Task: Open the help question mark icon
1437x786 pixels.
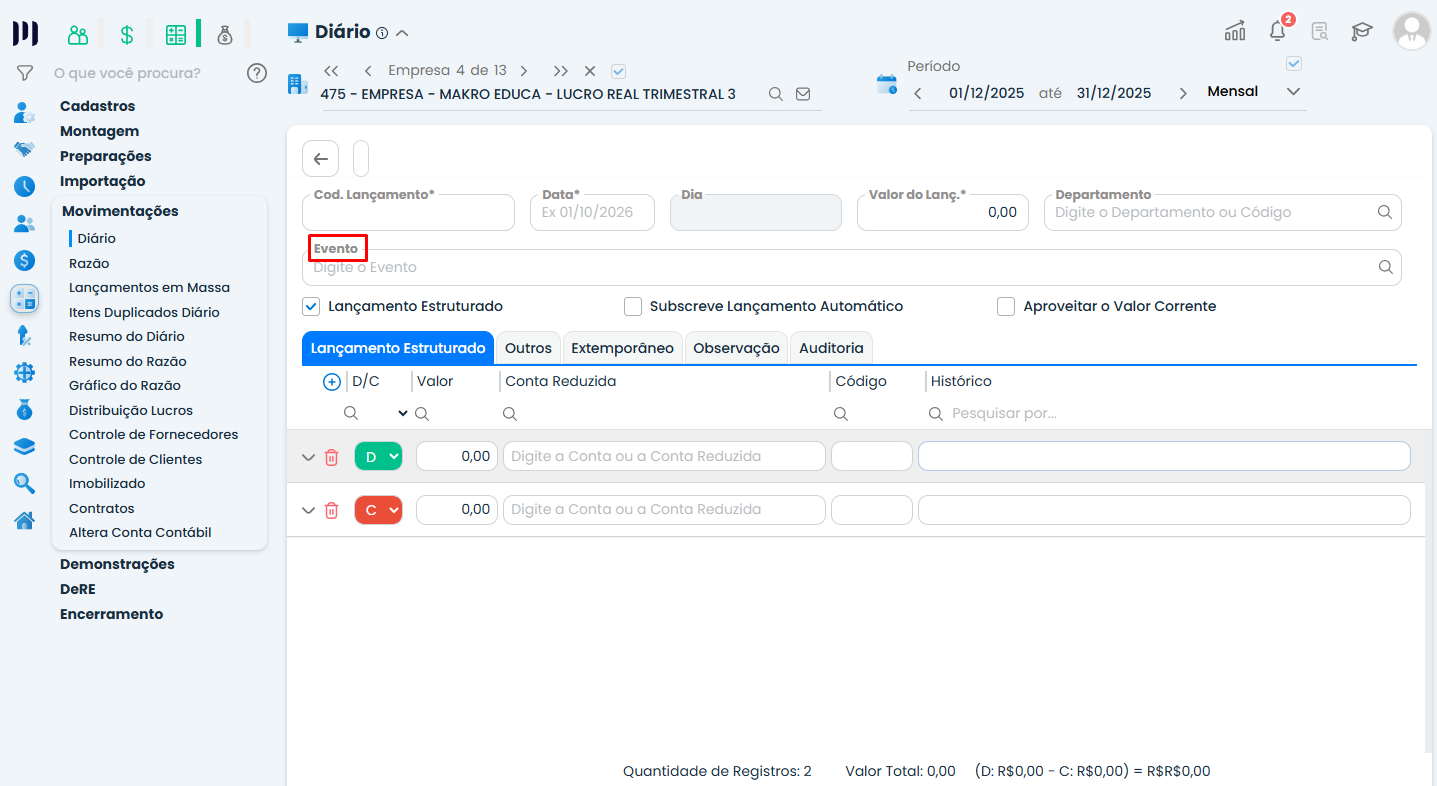Action: (x=257, y=73)
